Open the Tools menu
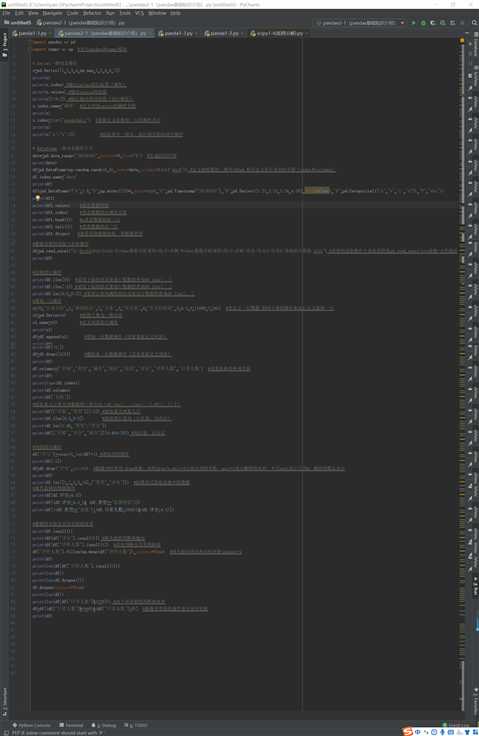479x736 pixels. [125, 13]
